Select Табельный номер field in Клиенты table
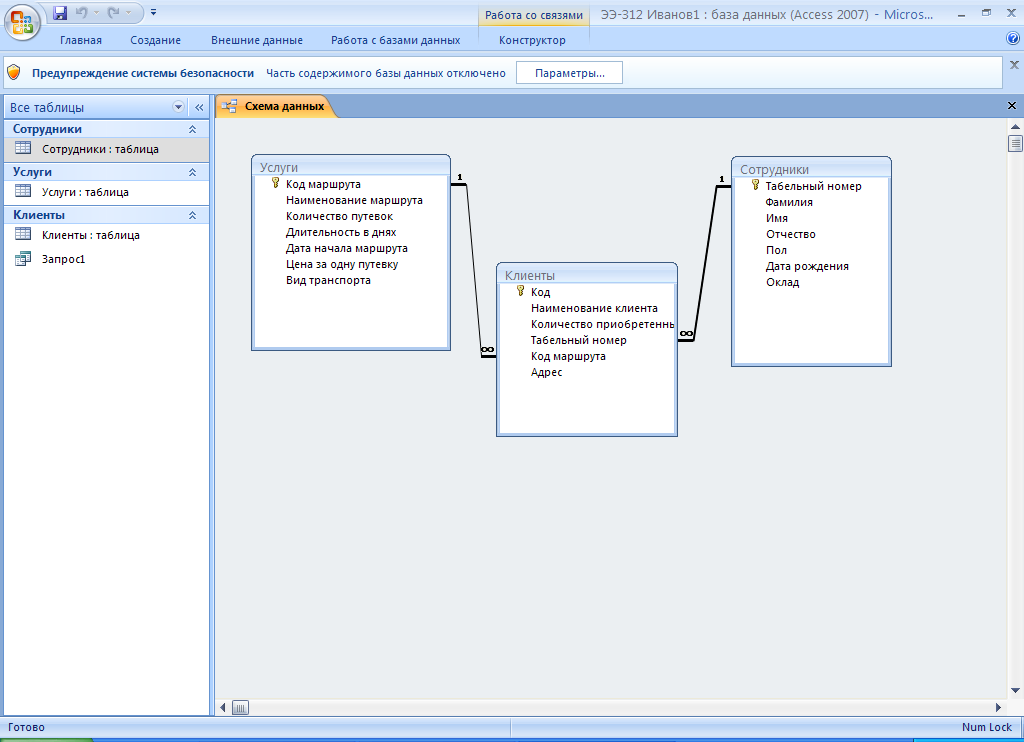This screenshot has width=1024, height=742. (x=578, y=340)
